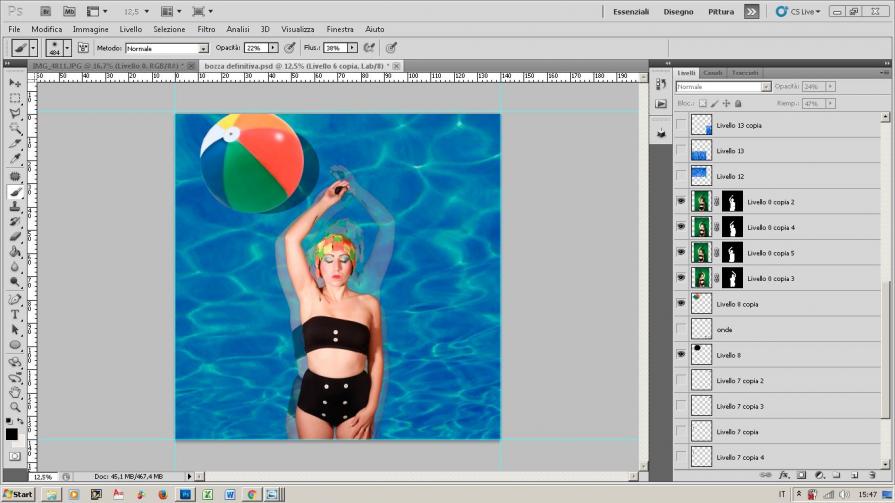Hide the Livello 8 layer
Viewport: 895px width, 503px height.
(681, 355)
